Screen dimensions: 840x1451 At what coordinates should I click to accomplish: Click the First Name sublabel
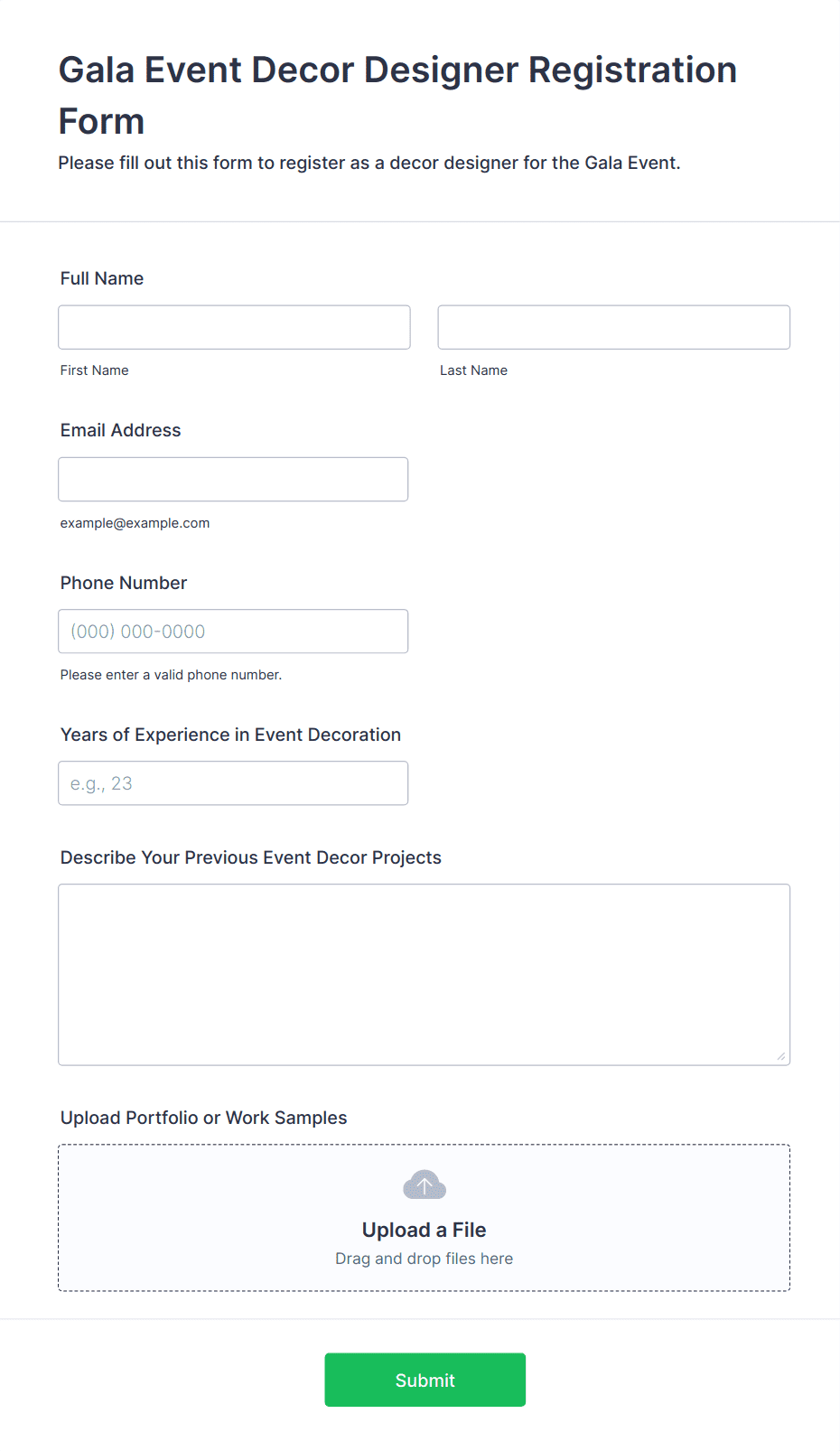[x=95, y=370]
